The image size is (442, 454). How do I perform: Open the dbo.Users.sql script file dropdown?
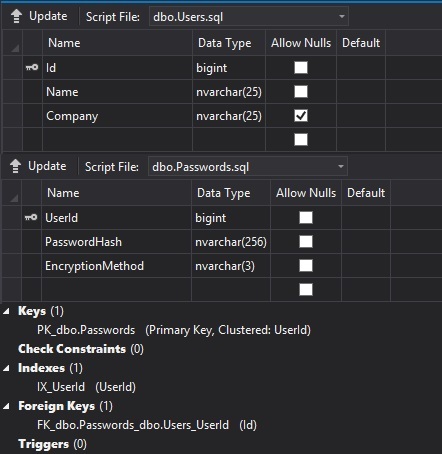tap(342, 16)
